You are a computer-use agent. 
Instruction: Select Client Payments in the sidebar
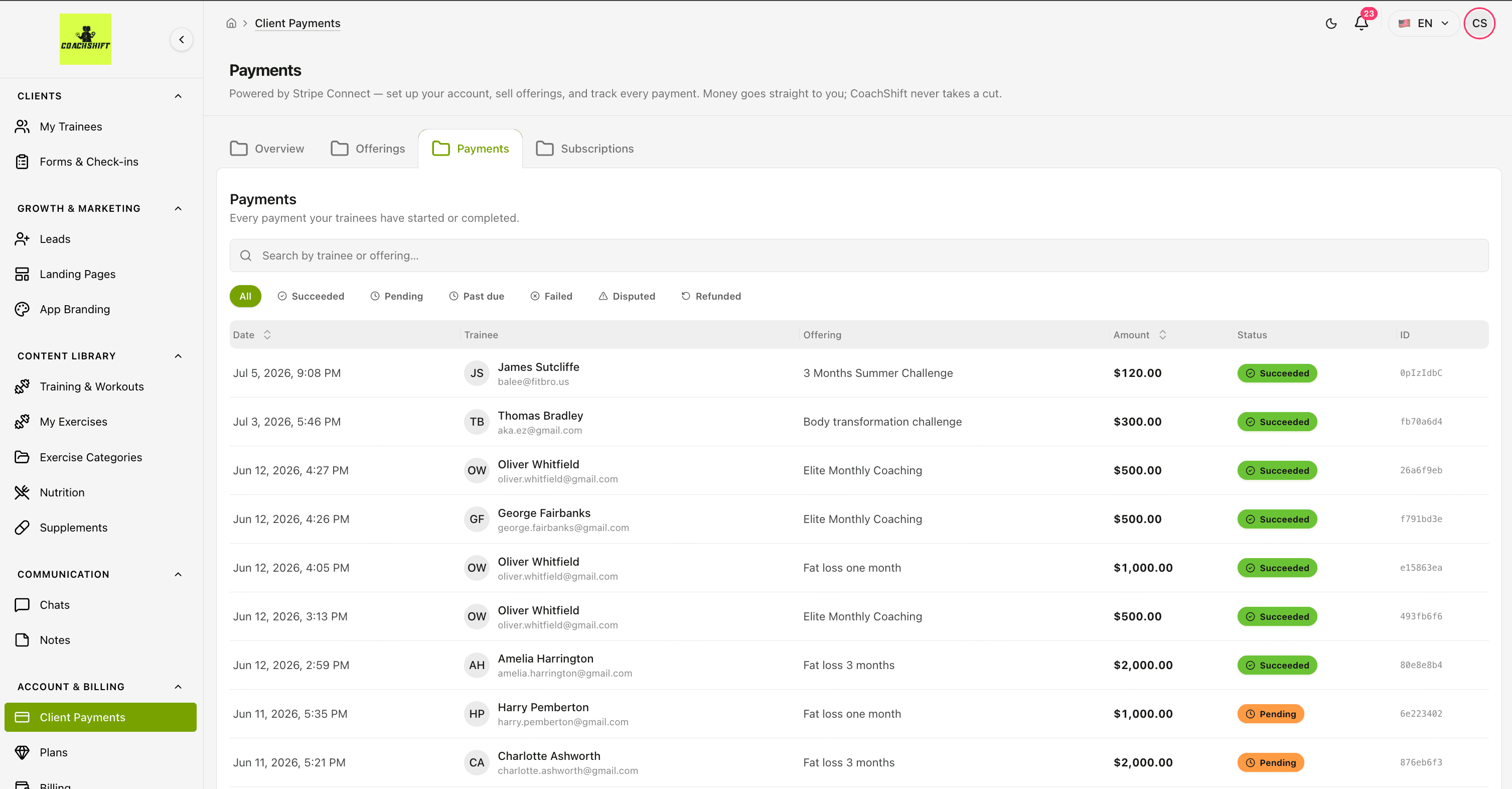(100, 717)
